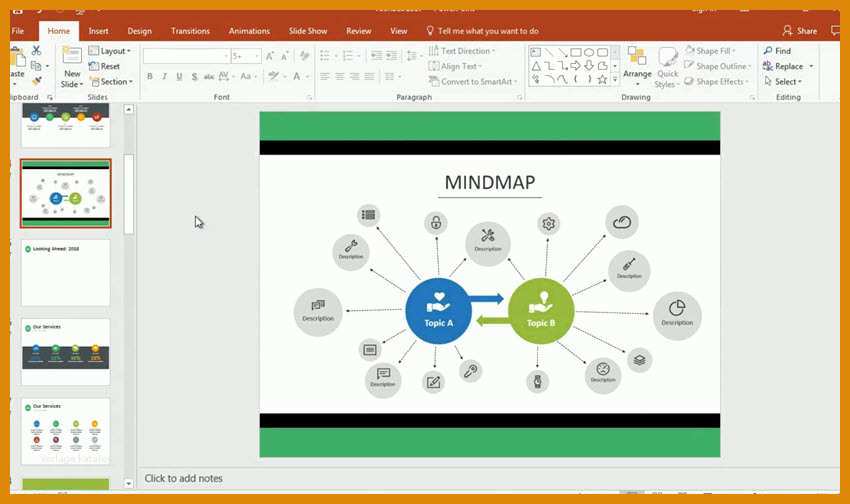Viewport: 850px width, 504px height.
Task: Switch to the Insert tab
Action: coord(98,31)
